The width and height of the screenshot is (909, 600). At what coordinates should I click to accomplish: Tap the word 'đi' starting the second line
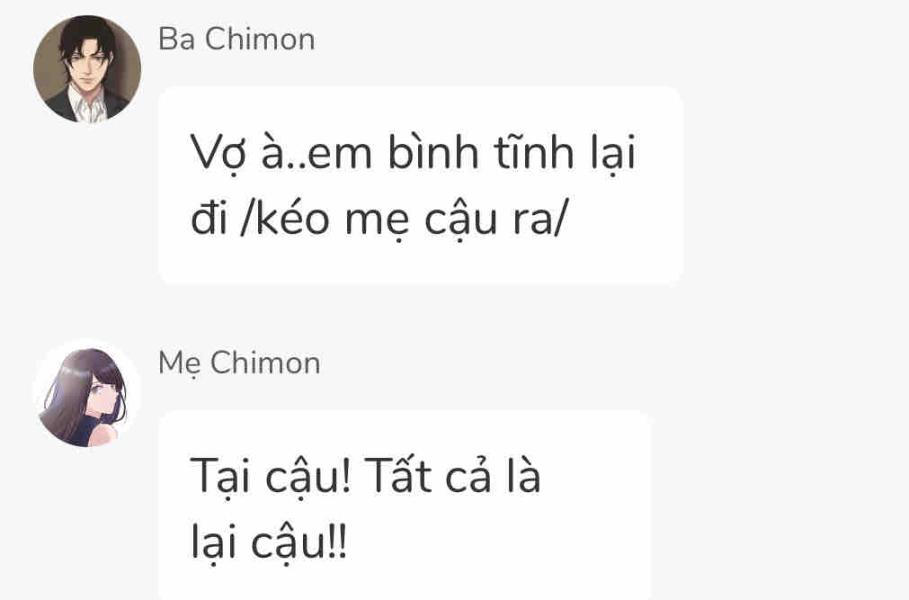pos(208,219)
